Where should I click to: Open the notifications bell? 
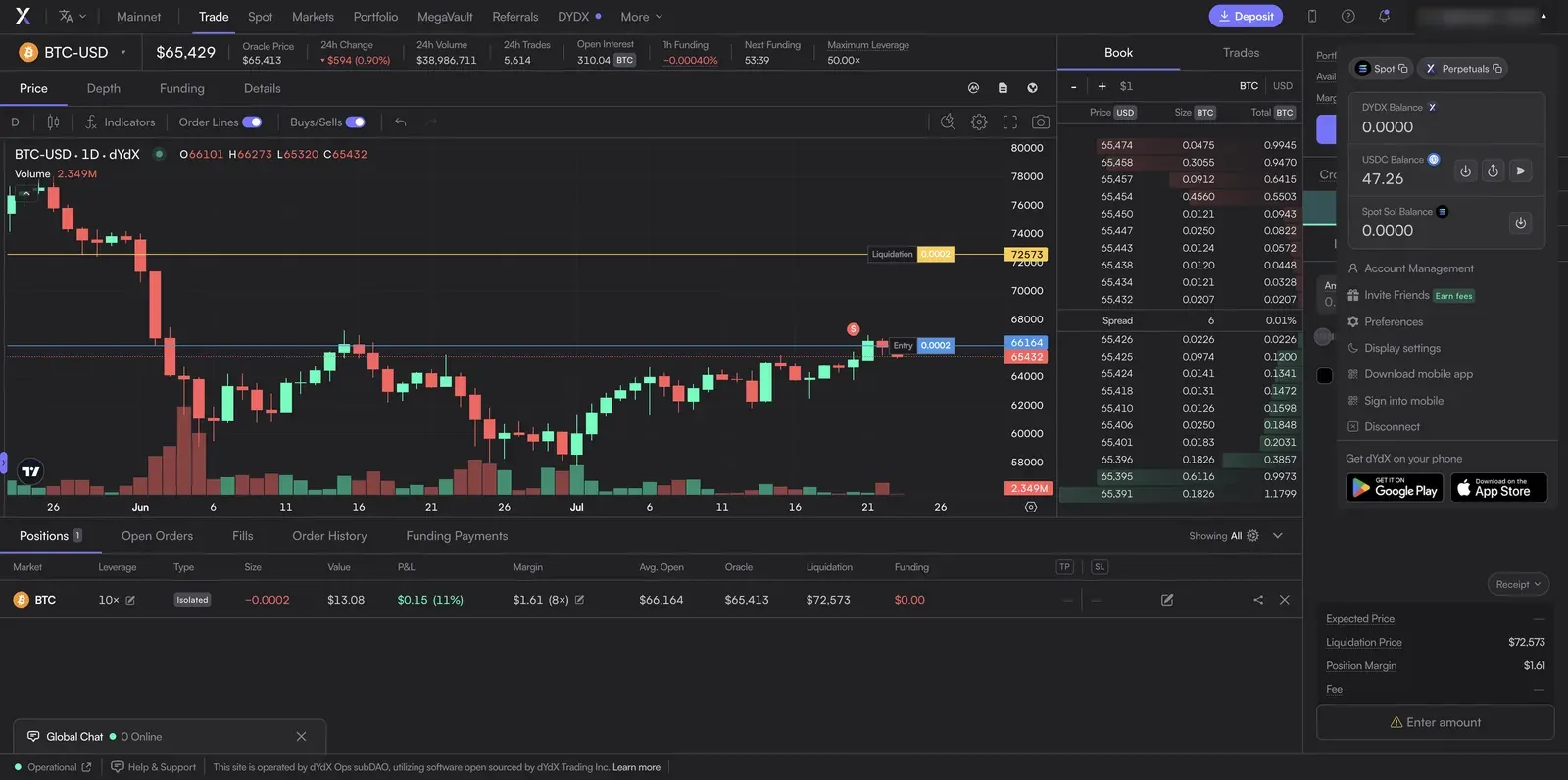click(x=1384, y=16)
